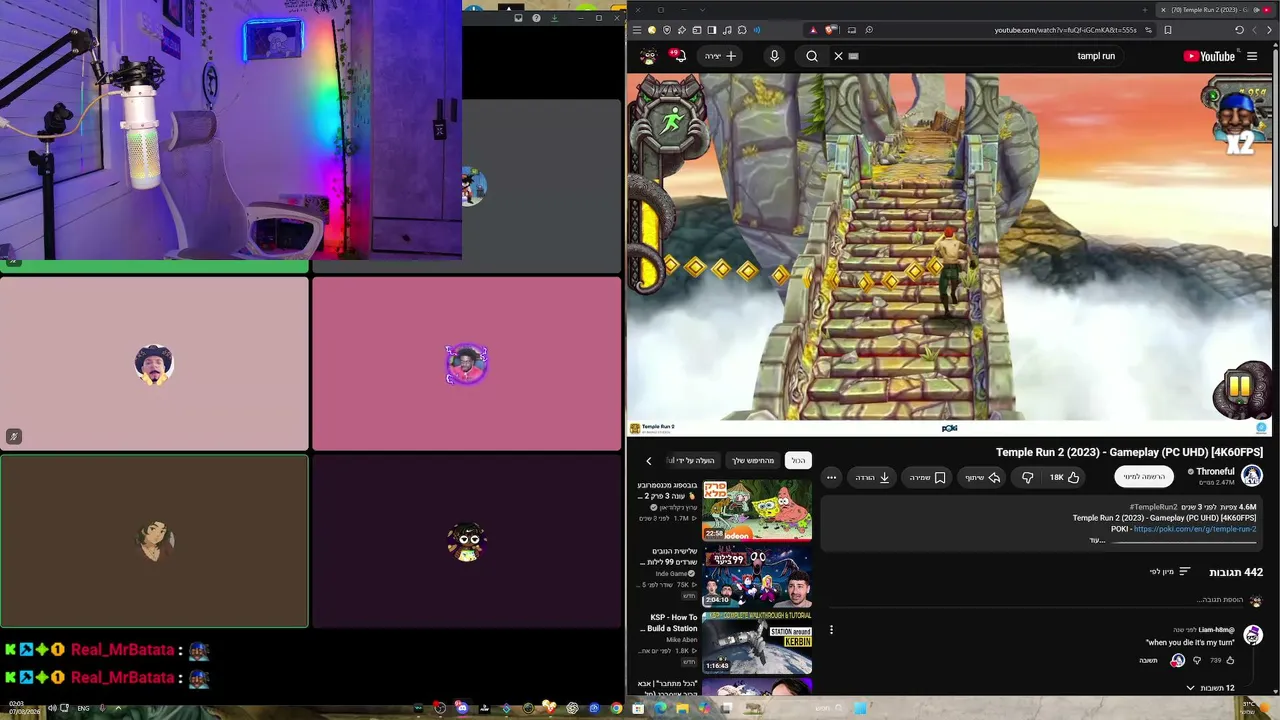
Task: Open the 2:04:10 recommended video thumbnail
Action: (757, 576)
